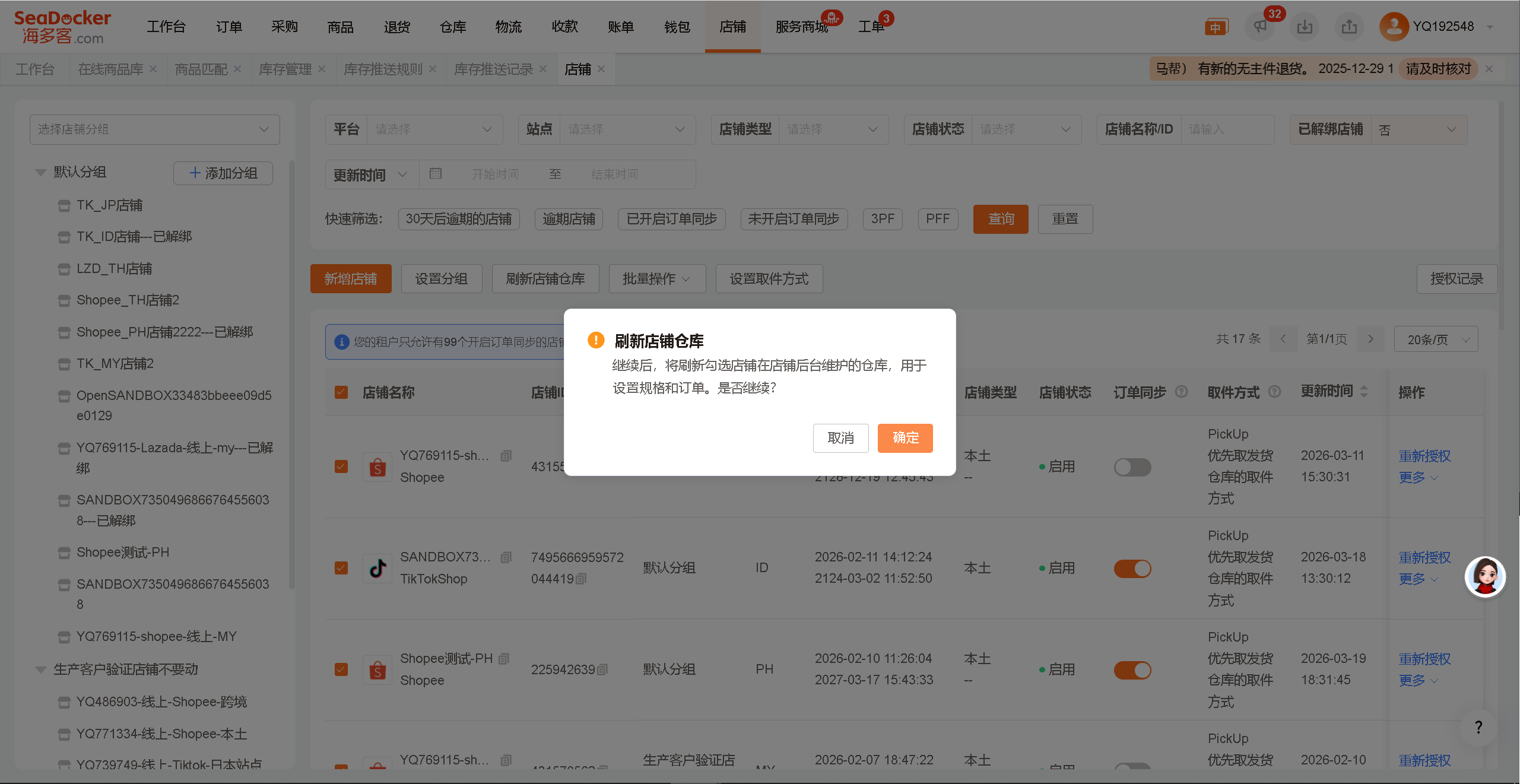Image resolution: width=1520 pixels, height=784 pixels.
Task: Click the share/export icon in header
Action: click(x=1349, y=27)
